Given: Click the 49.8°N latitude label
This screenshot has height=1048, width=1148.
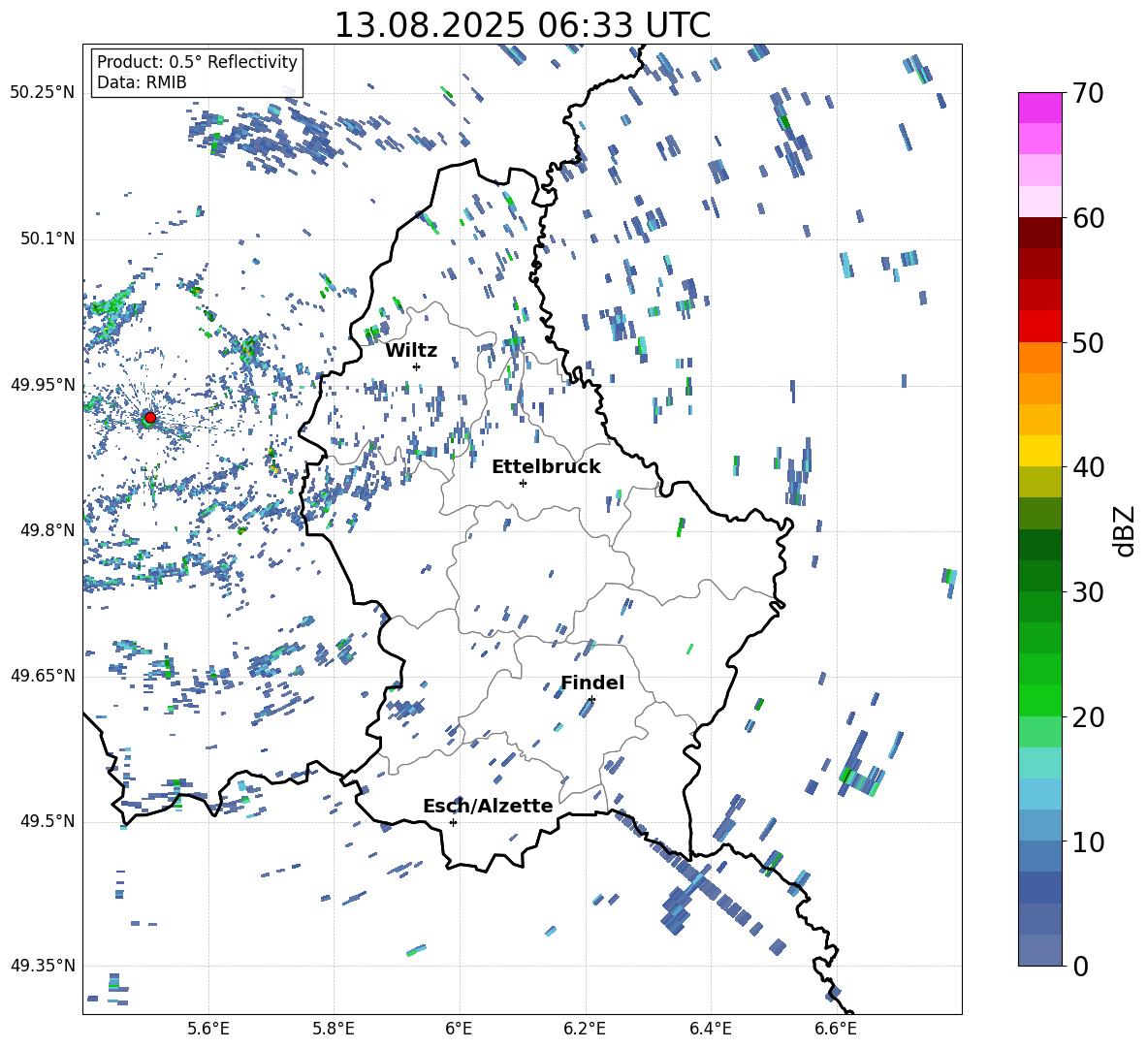Looking at the screenshot, I should 48,529.
